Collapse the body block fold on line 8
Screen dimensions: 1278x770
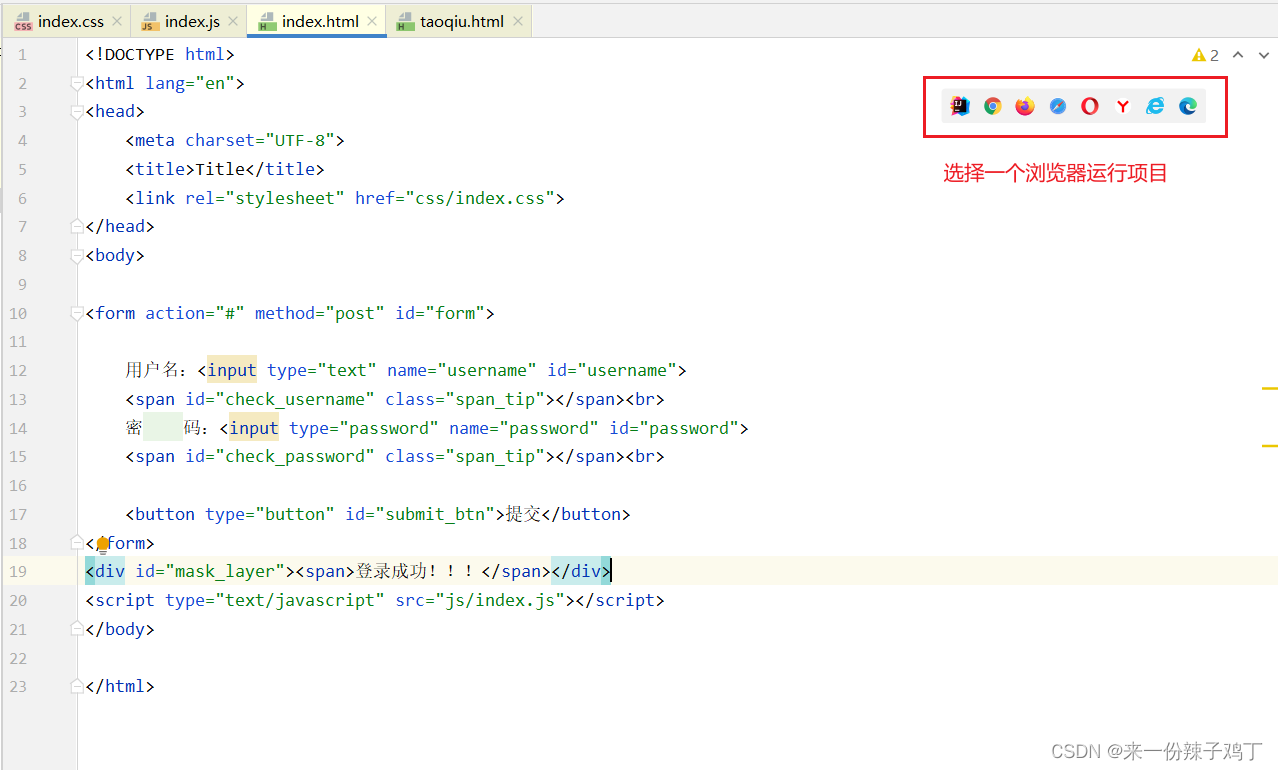[x=77, y=256]
